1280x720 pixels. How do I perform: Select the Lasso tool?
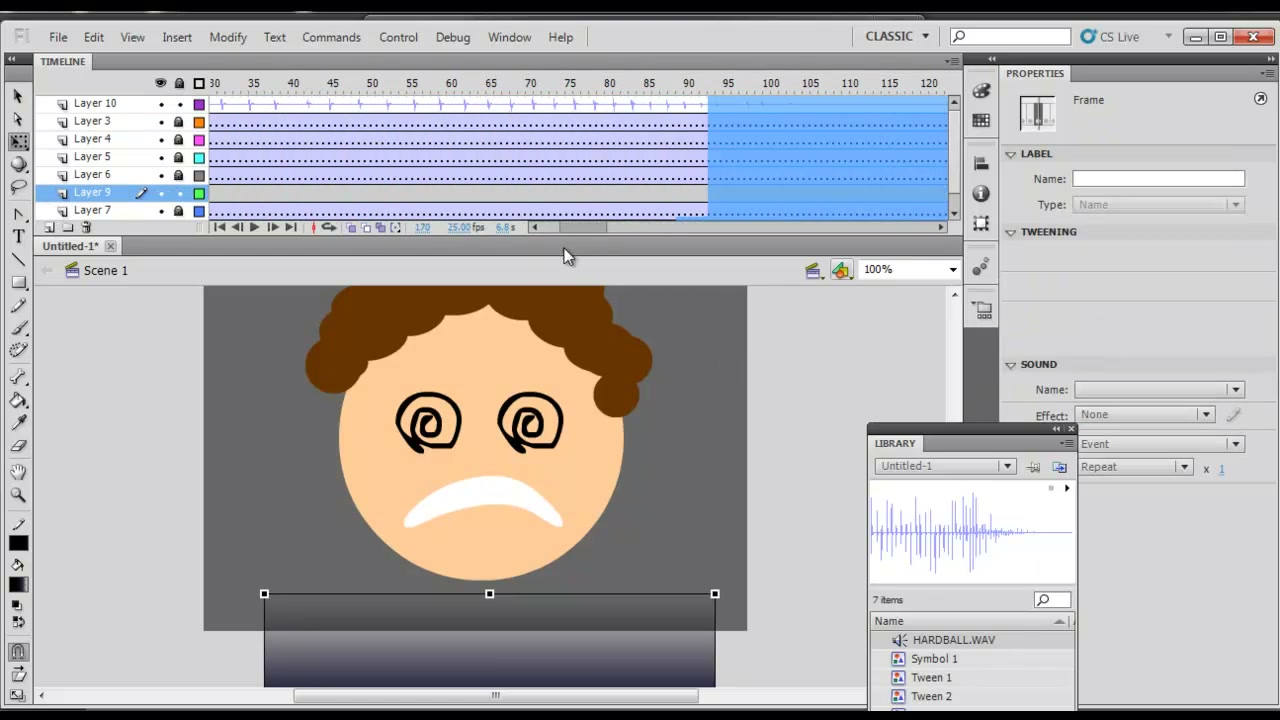(18, 188)
